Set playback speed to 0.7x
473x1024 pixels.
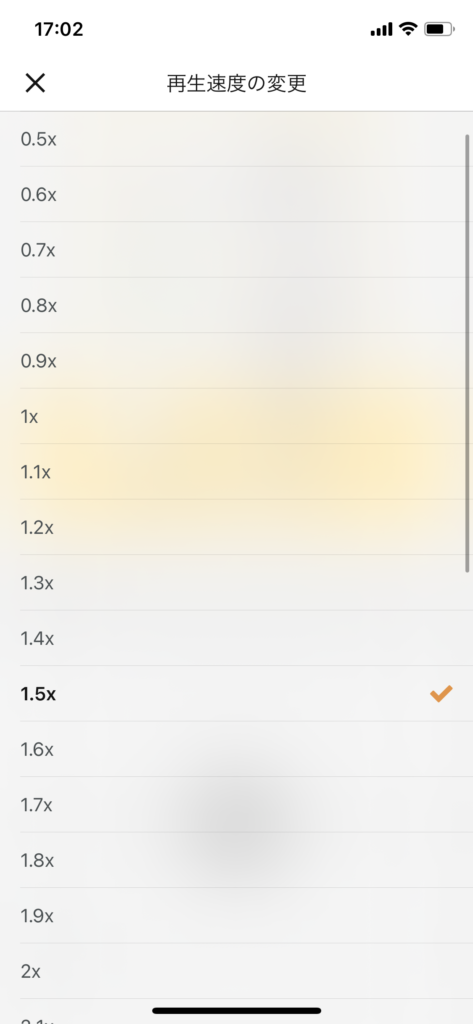[236, 250]
